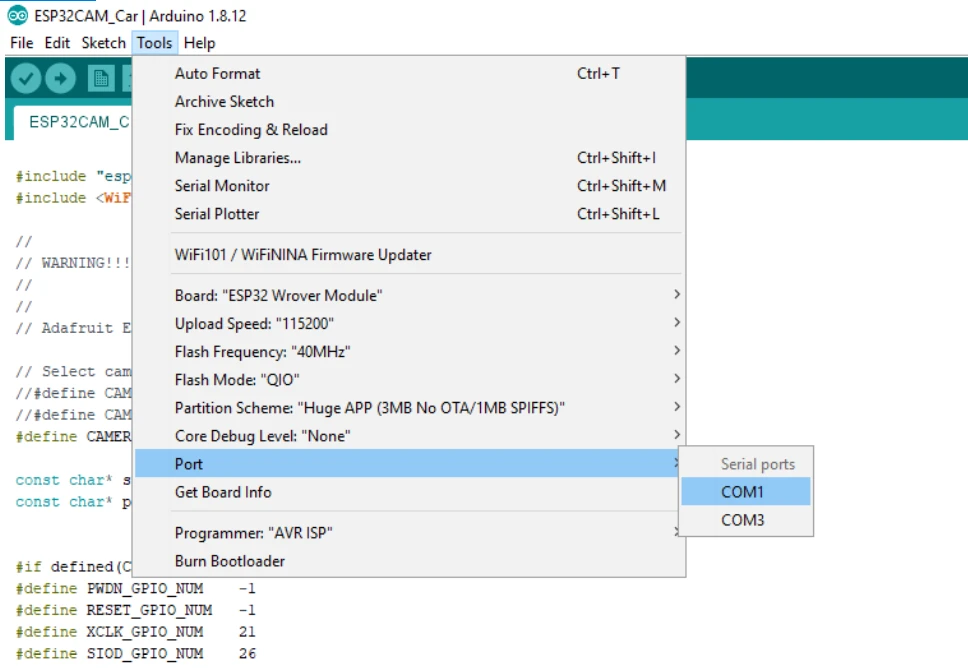The width and height of the screenshot is (968, 668).
Task: Open the Sketch menu
Action: (x=103, y=43)
